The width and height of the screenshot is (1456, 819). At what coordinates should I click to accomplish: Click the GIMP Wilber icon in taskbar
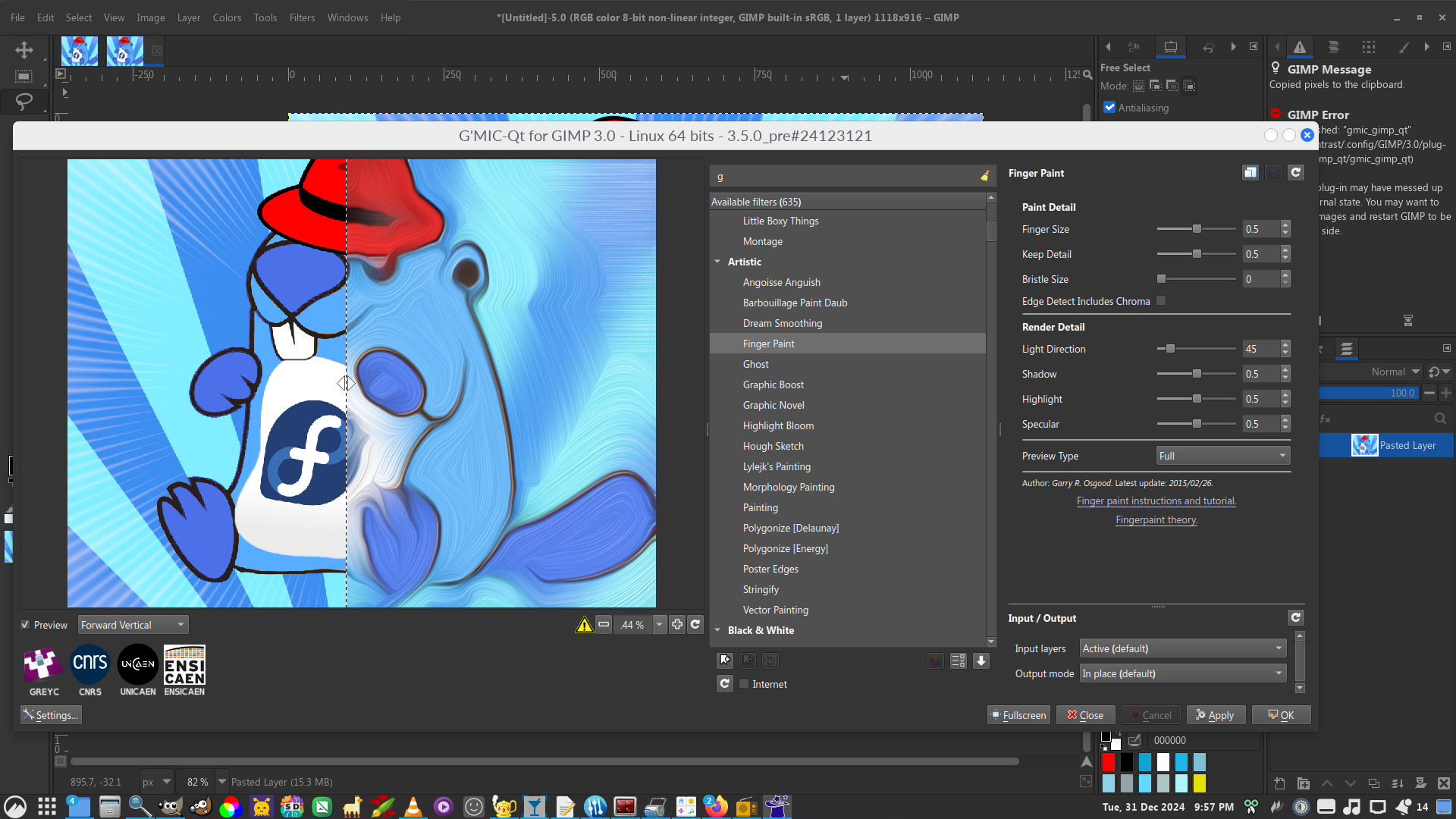tap(171, 806)
